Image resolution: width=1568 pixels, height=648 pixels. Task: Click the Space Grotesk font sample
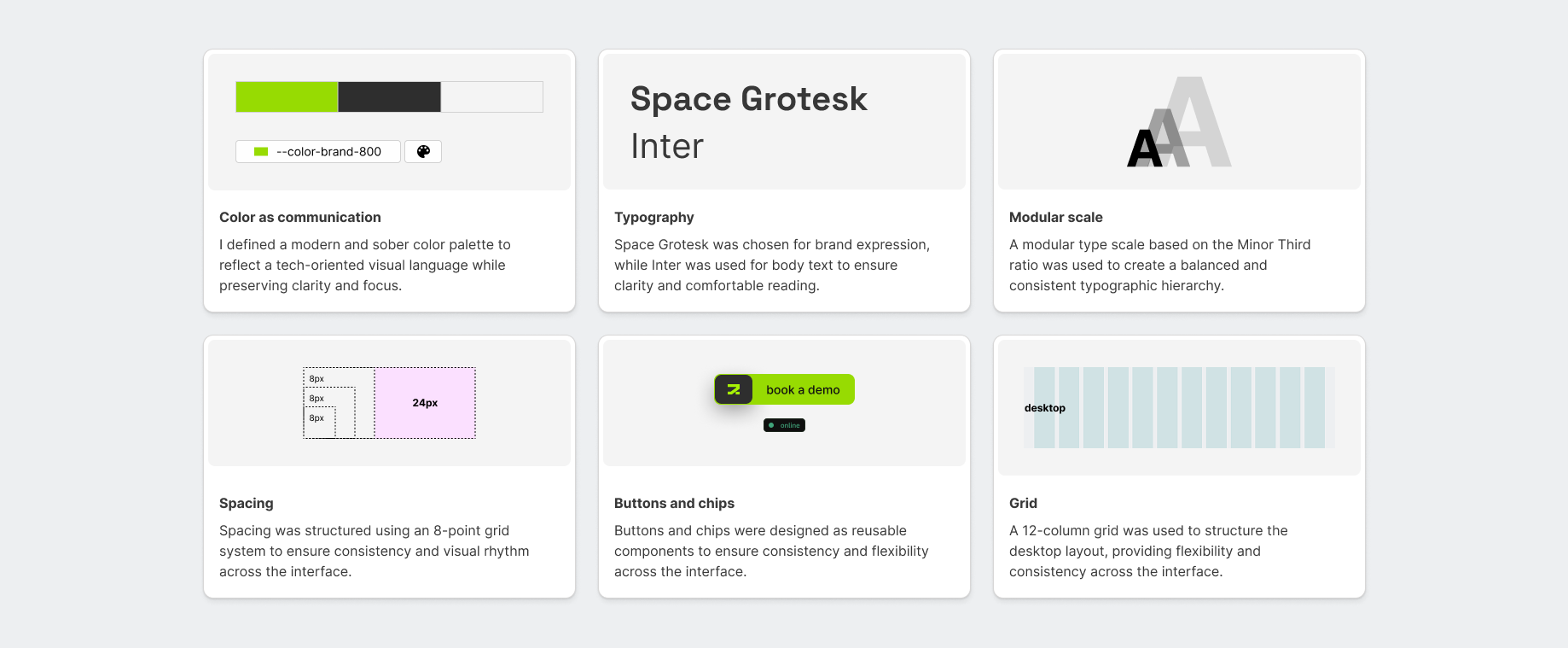point(748,99)
